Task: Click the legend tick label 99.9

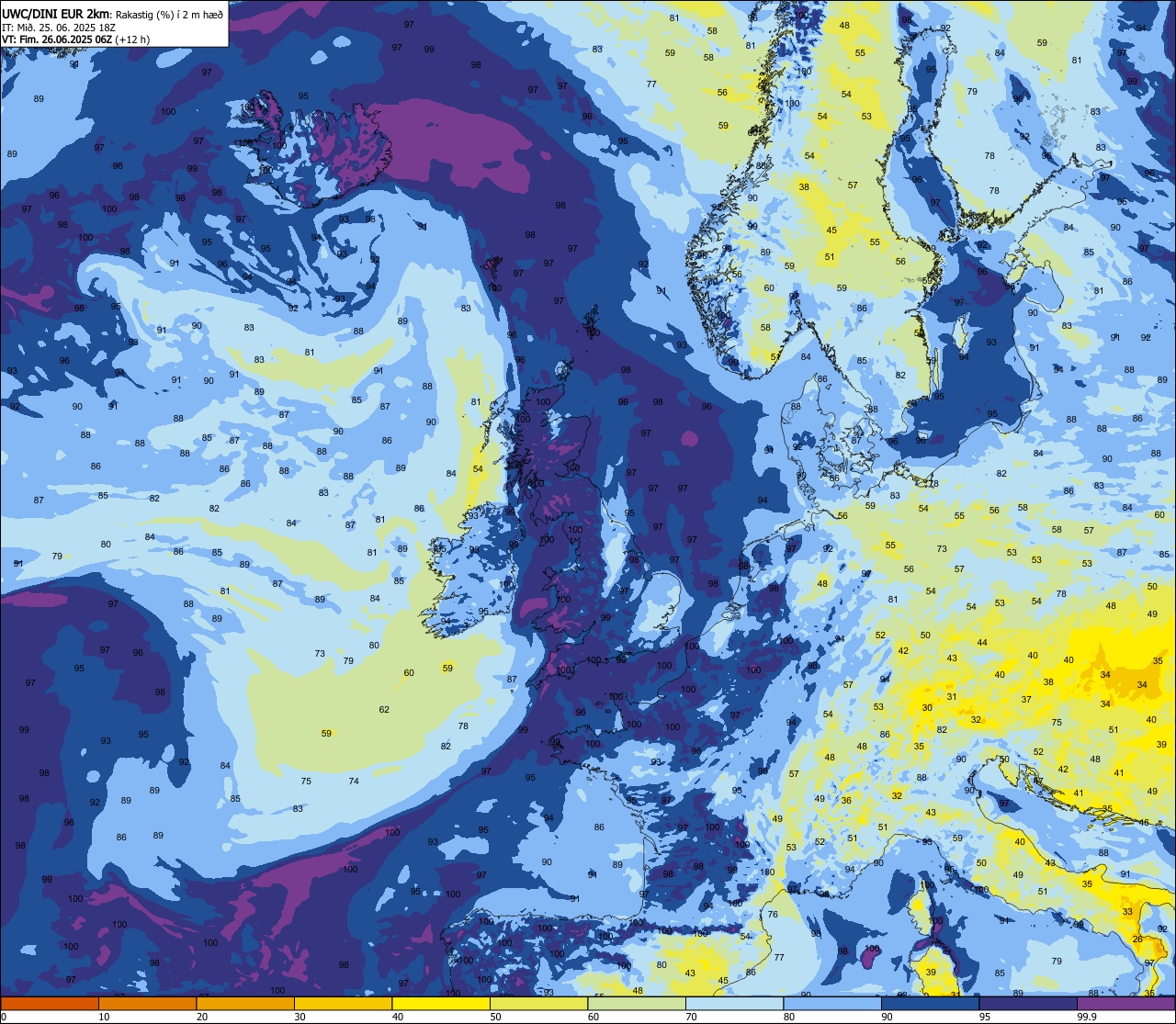Action: 1087,1017
